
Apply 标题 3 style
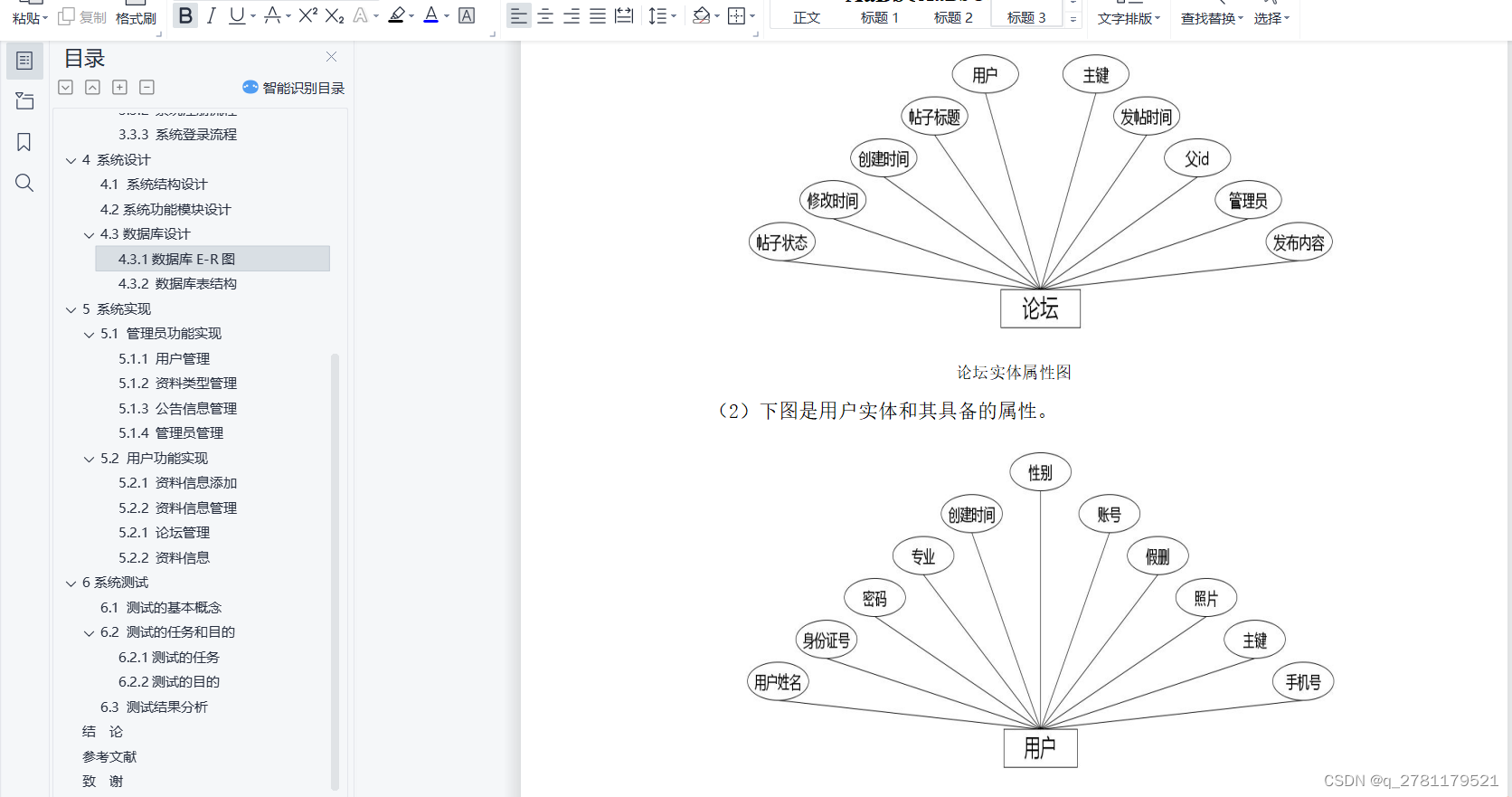click(1026, 17)
